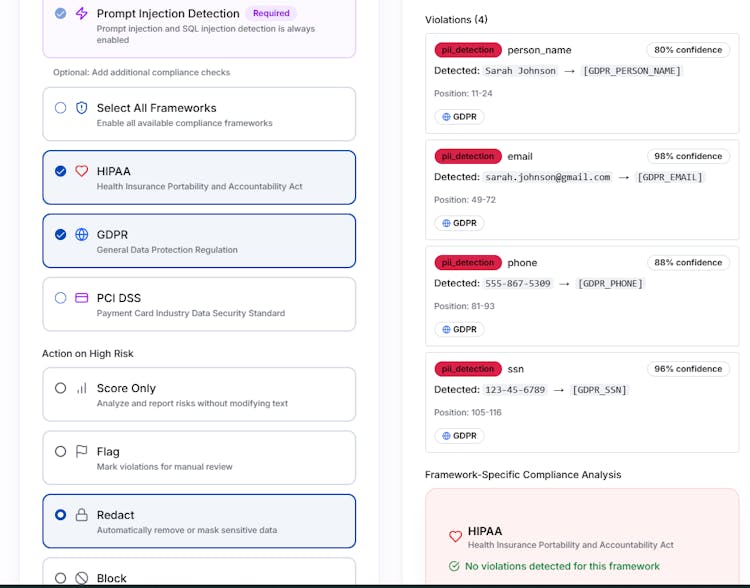Choose the Flag radio option
The image size is (750, 588).
pyautogui.click(x=61, y=451)
